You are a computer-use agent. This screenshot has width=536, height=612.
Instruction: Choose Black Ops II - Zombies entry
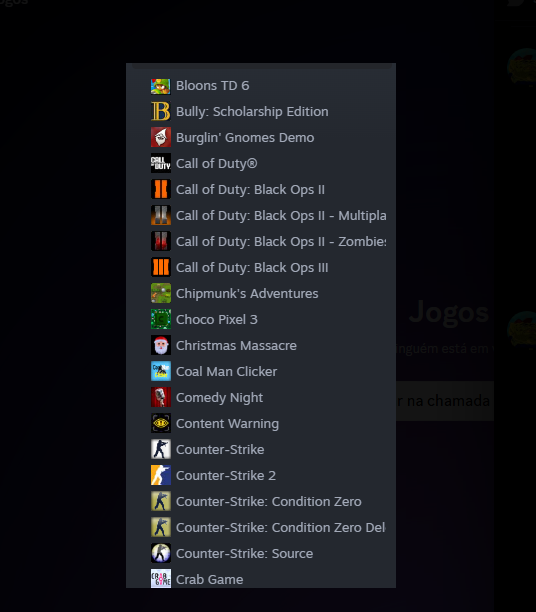coord(261,242)
